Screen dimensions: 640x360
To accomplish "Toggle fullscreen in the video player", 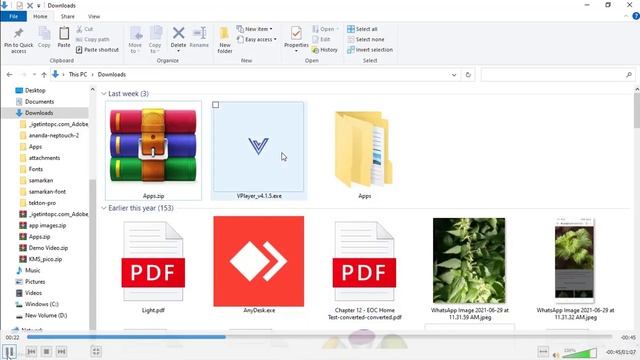I will [x=96, y=351].
